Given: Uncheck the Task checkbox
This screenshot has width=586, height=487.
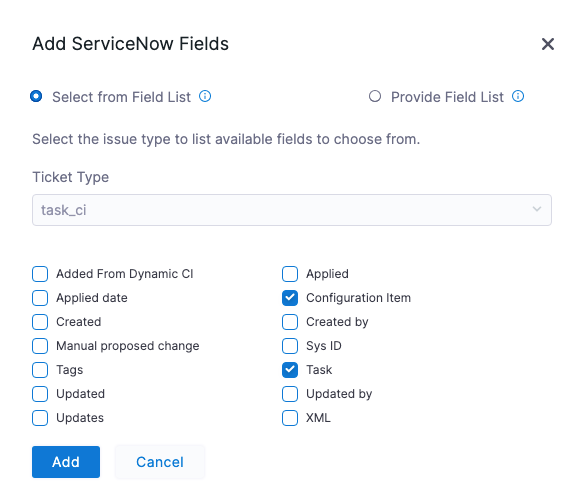Looking at the screenshot, I should pos(290,370).
